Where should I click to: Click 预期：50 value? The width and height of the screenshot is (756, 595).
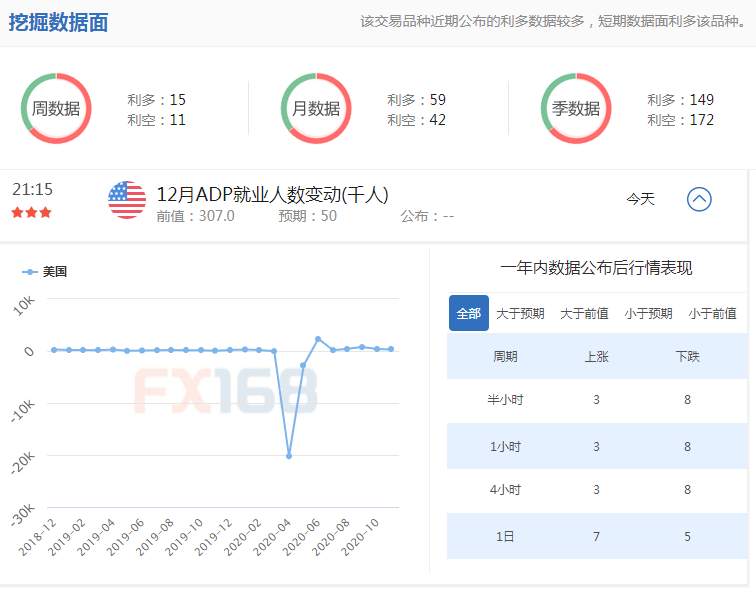click(x=308, y=216)
